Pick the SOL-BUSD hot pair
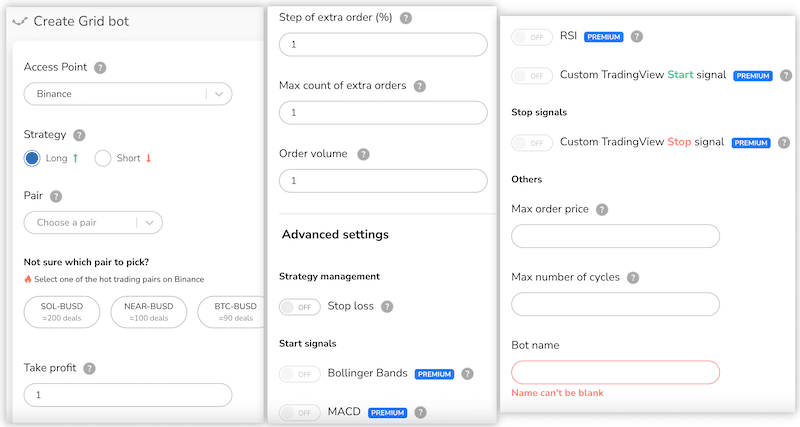The height and width of the screenshot is (427, 800). [62, 312]
